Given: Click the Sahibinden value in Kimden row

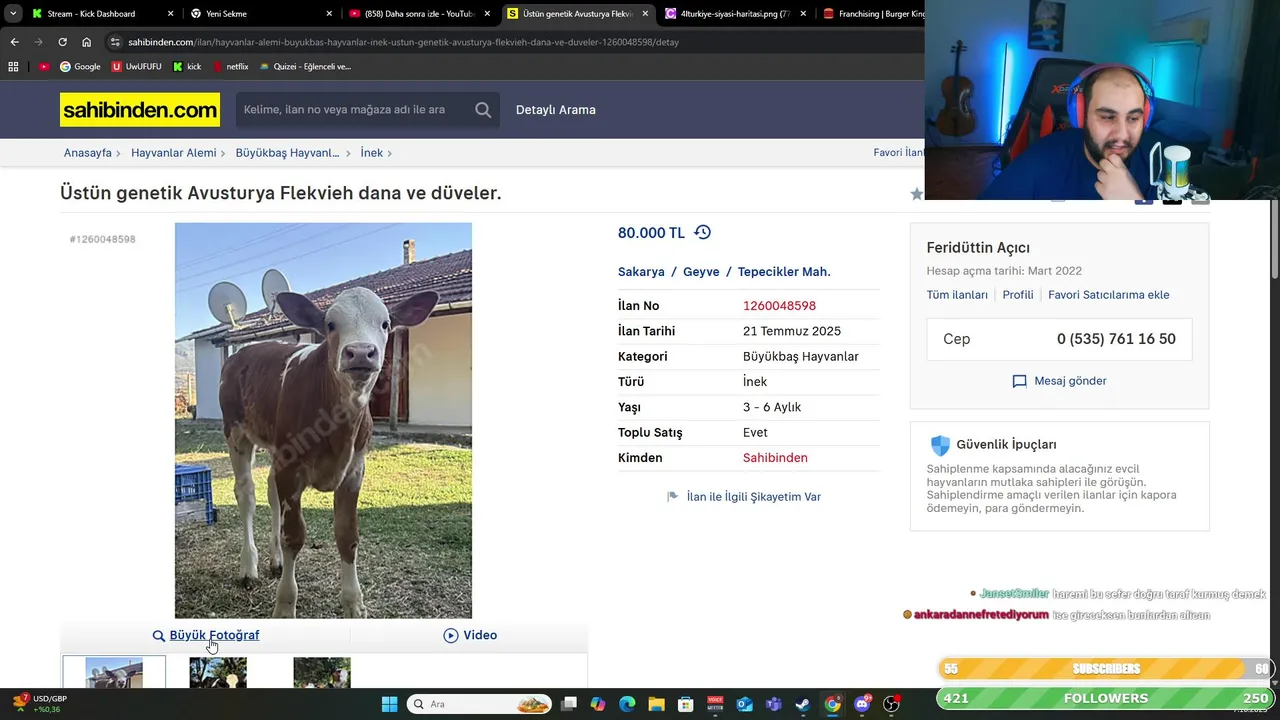Looking at the screenshot, I should pyautogui.click(x=775, y=458).
